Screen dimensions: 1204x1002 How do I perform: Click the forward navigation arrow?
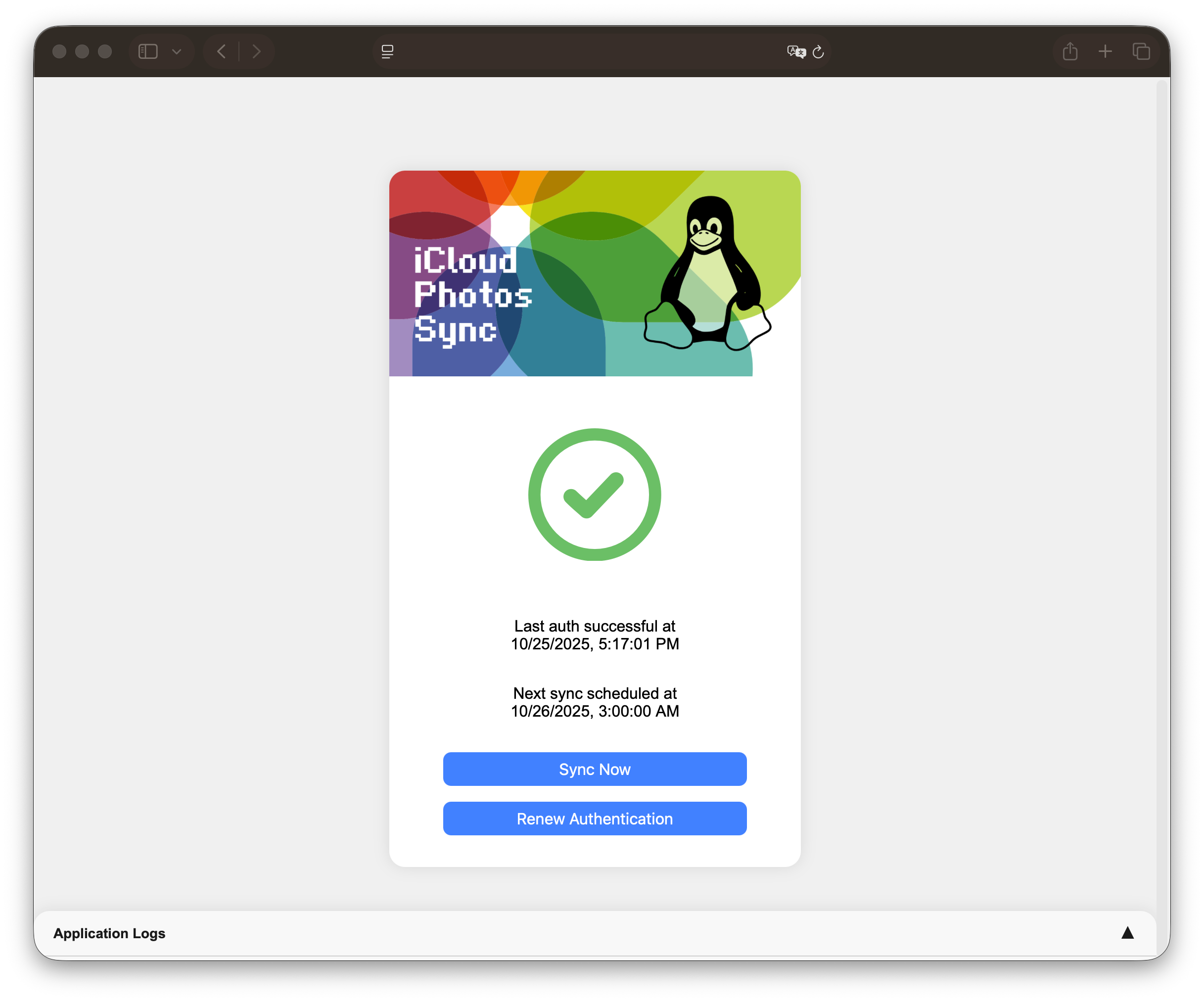pos(257,51)
